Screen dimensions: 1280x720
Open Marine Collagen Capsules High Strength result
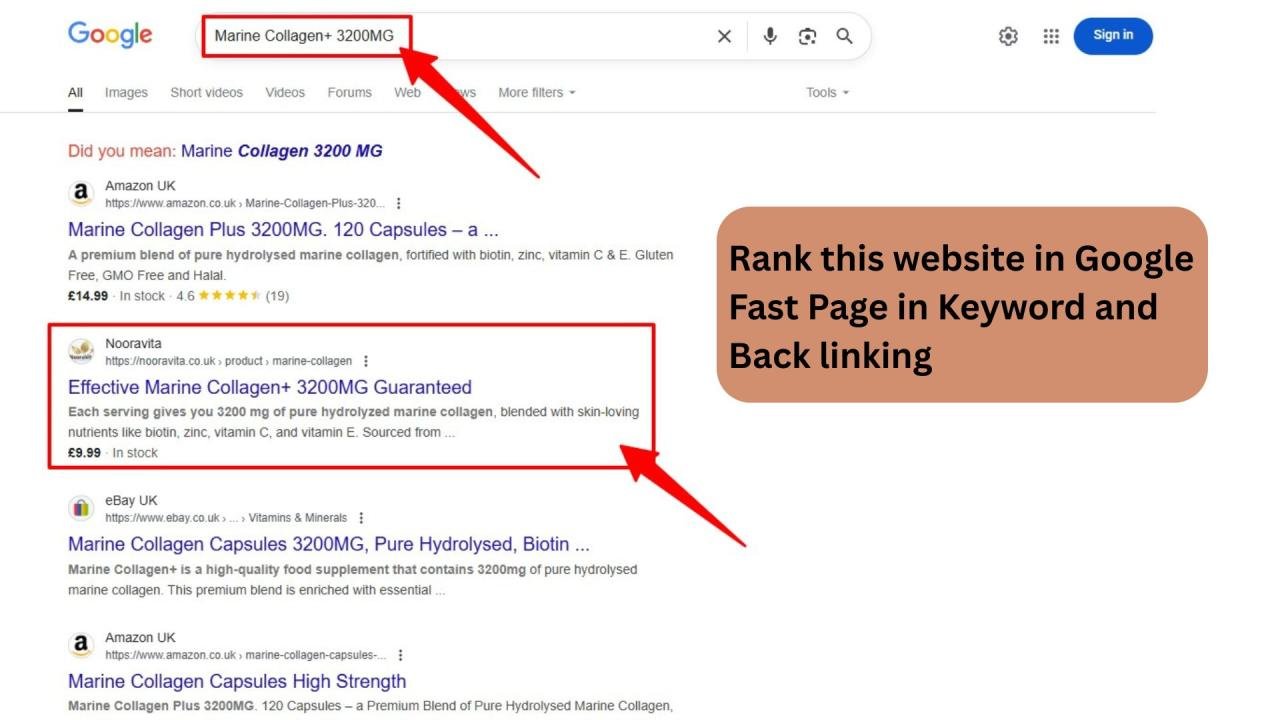pyautogui.click(x=237, y=682)
